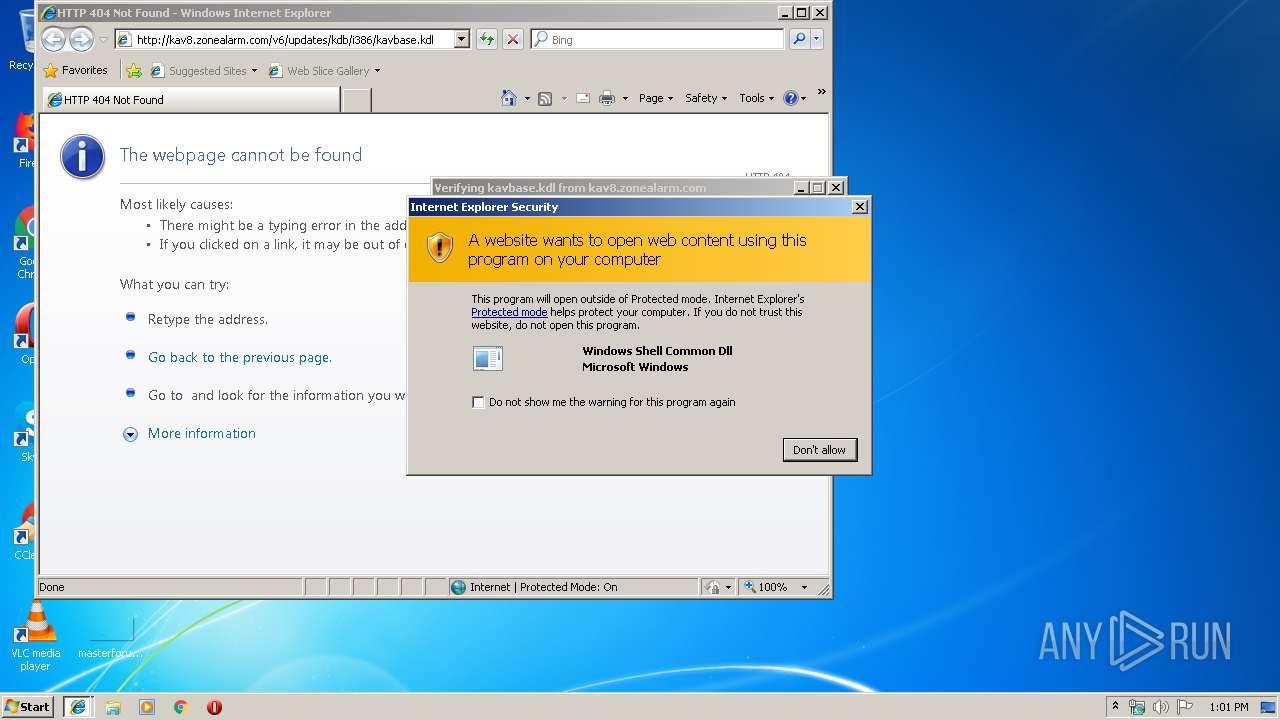Click the Windows Shell Common Dll program icon
This screenshot has height=720, width=1280.
tap(488, 358)
